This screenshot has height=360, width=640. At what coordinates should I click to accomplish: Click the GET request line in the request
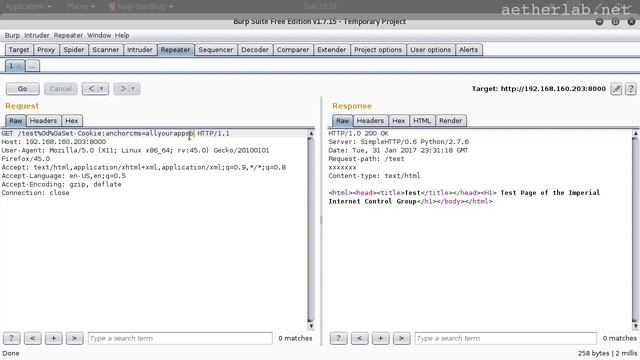click(116, 133)
